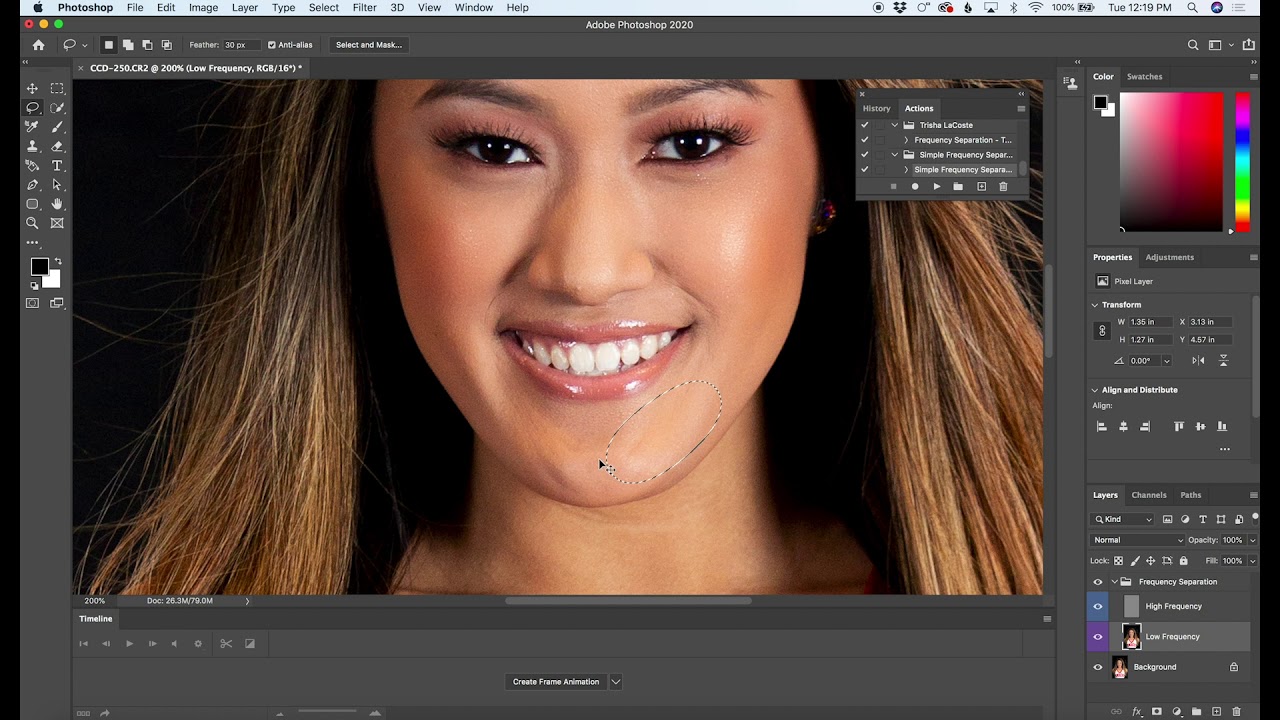The height and width of the screenshot is (720, 1280).
Task: Open Spotlight search in menu bar
Action: (x=1192, y=7)
